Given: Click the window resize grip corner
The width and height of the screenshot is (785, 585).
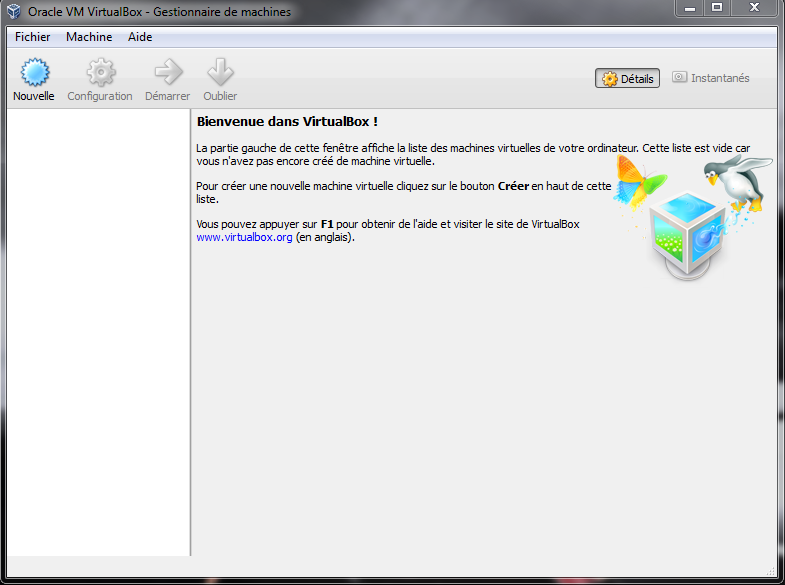Looking at the screenshot, I should pyautogui.click(x=771, y=571).
